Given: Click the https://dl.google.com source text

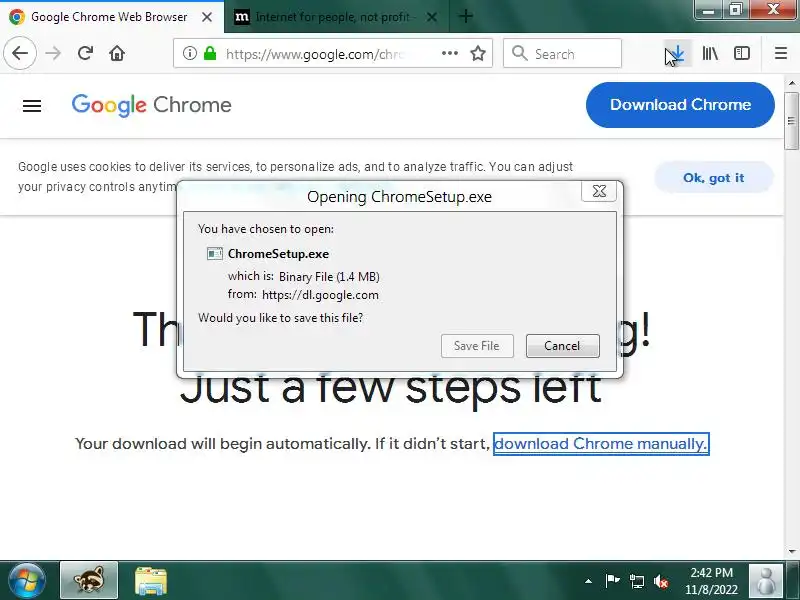Looking at the screenshot, I should (320, 295).
